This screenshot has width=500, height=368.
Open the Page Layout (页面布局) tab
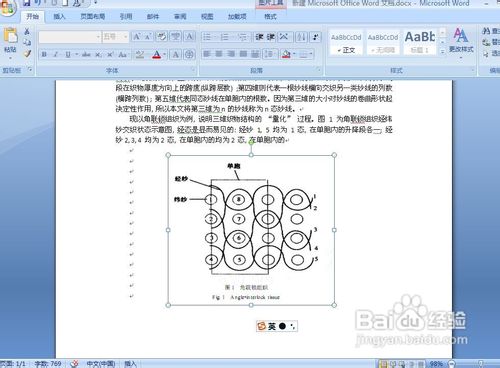[93, 16]
